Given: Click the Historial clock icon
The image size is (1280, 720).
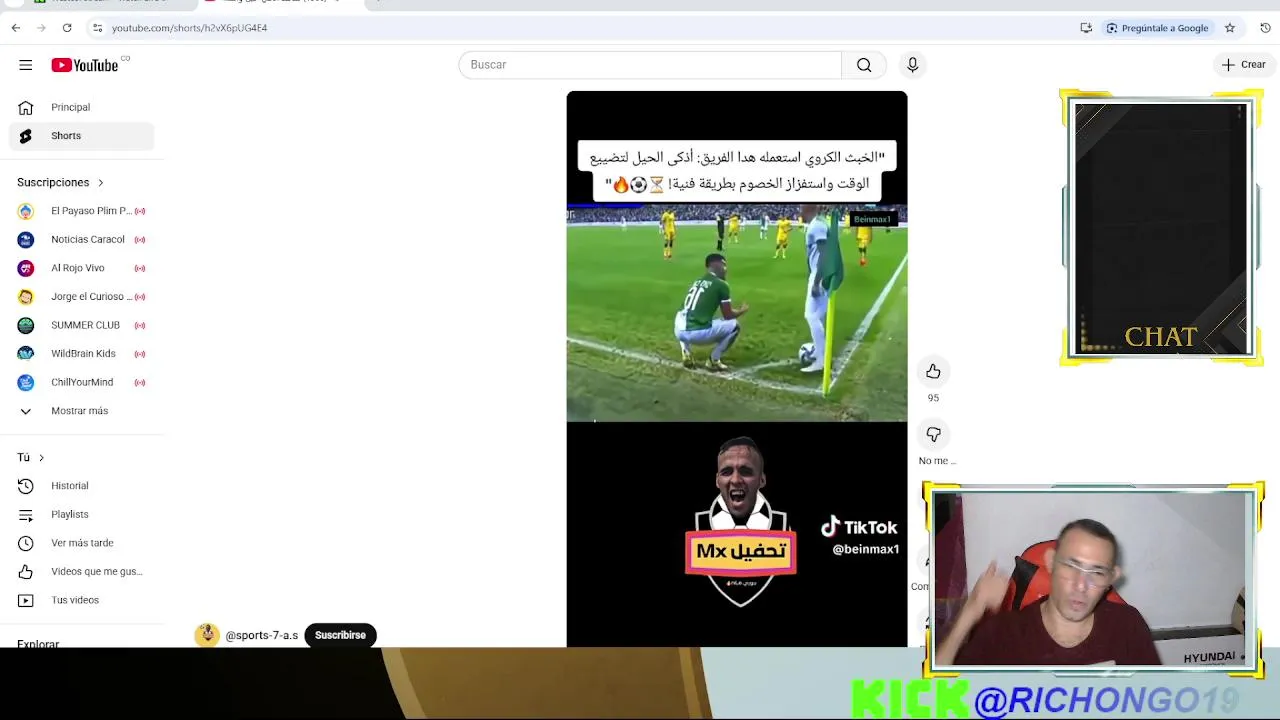Looking at the screenshot, I should click(x=26, y=486).
